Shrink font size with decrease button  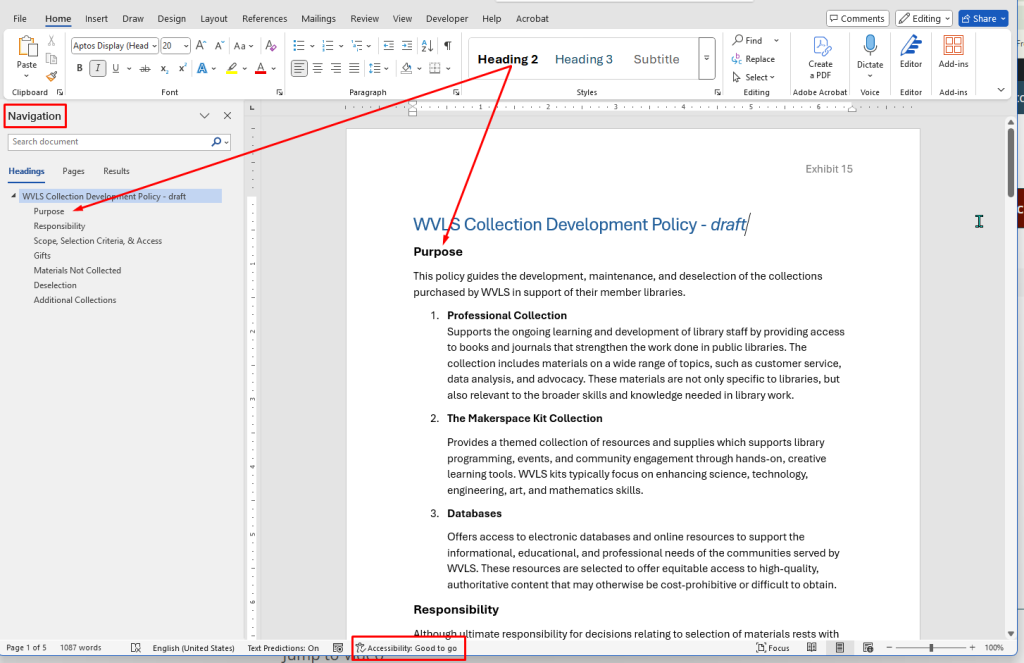[219, 46]
